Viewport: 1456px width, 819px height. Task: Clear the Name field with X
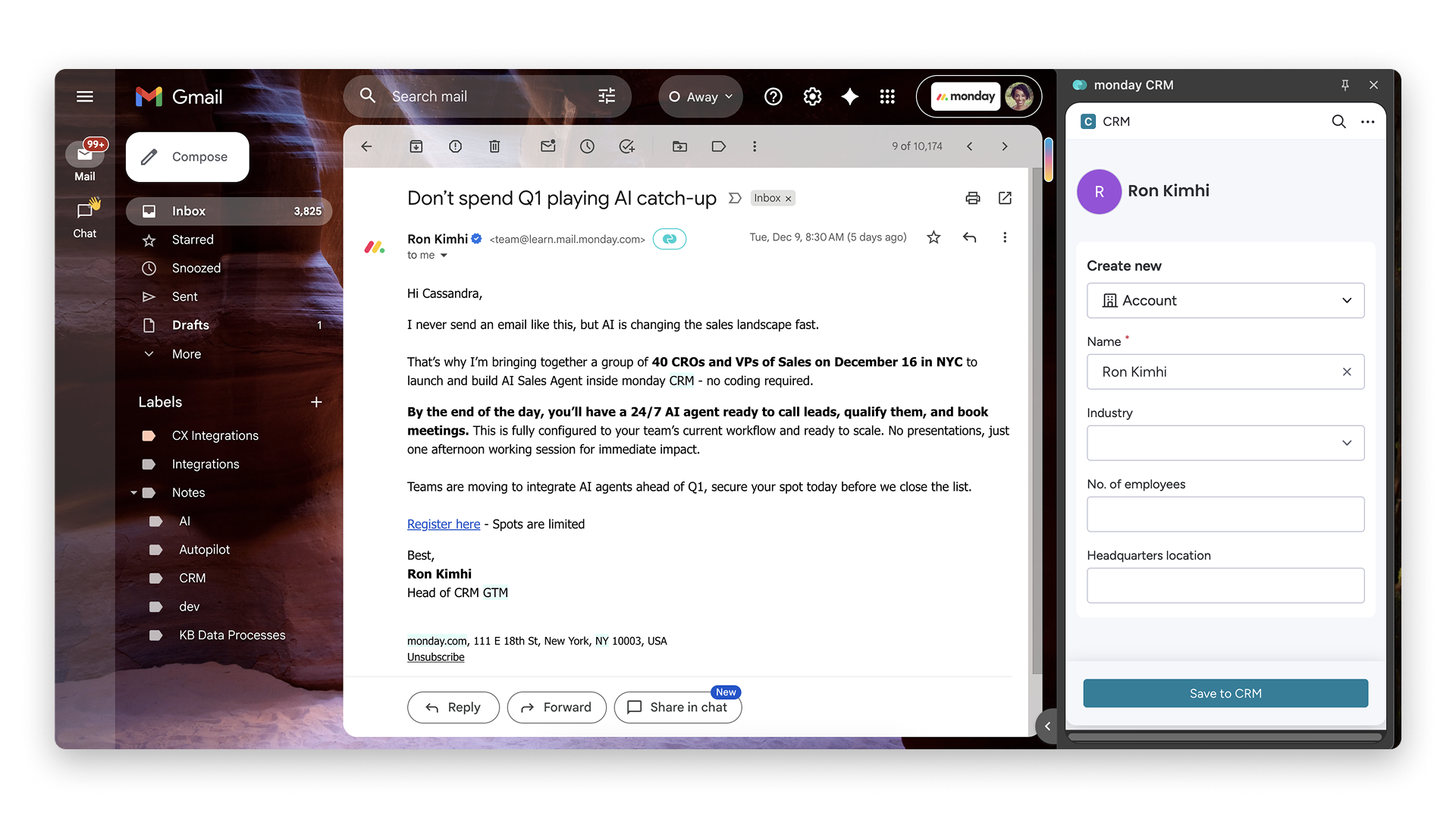1347,372
